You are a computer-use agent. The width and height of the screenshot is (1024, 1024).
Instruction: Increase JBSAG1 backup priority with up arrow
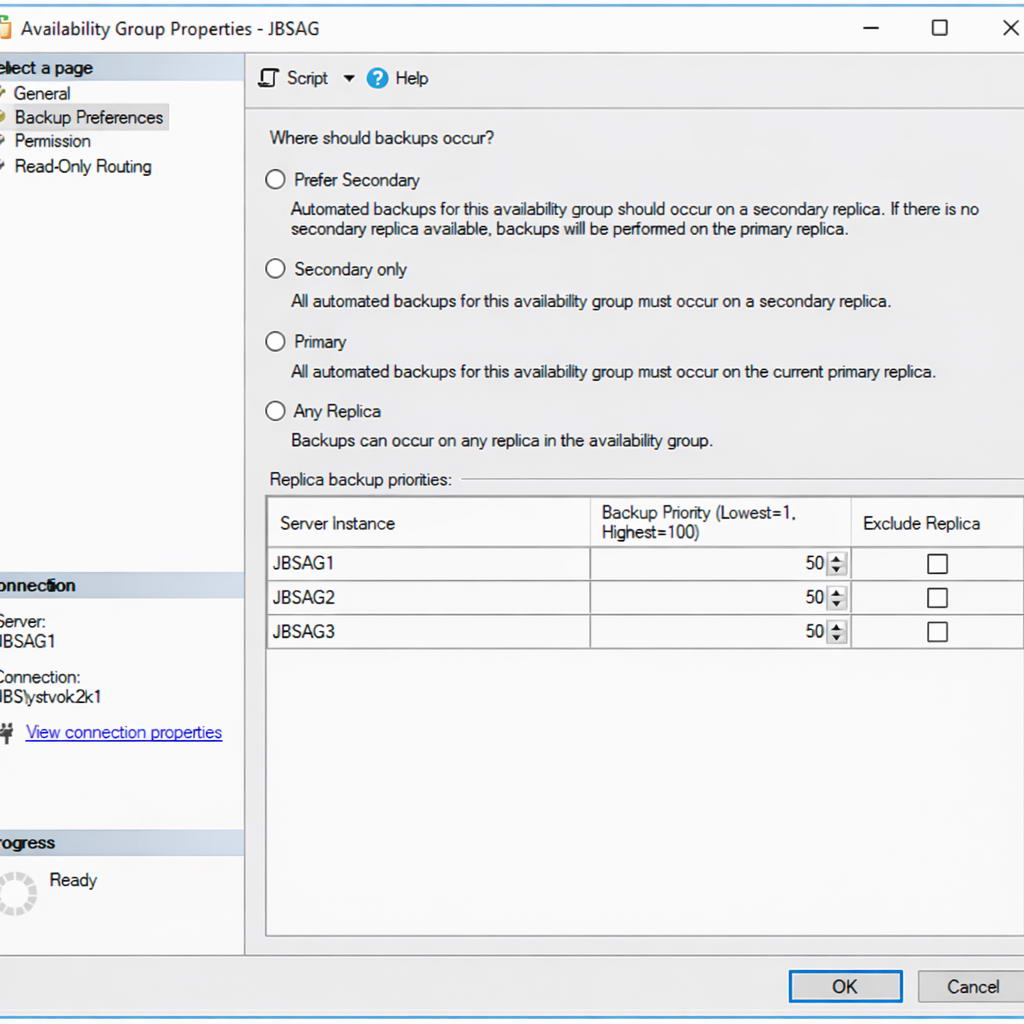(x=837, y=559)
